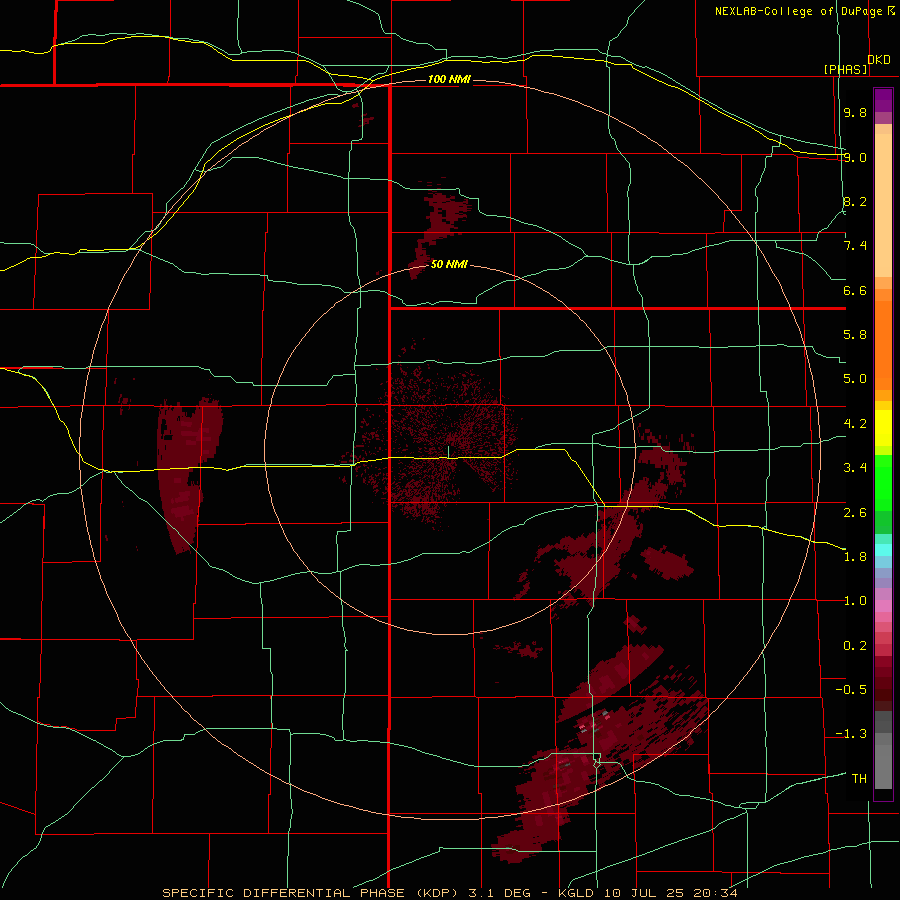Screen dimensions: 900x900
Task: Click the radar site marker at map center
Action: click(448, 451)
